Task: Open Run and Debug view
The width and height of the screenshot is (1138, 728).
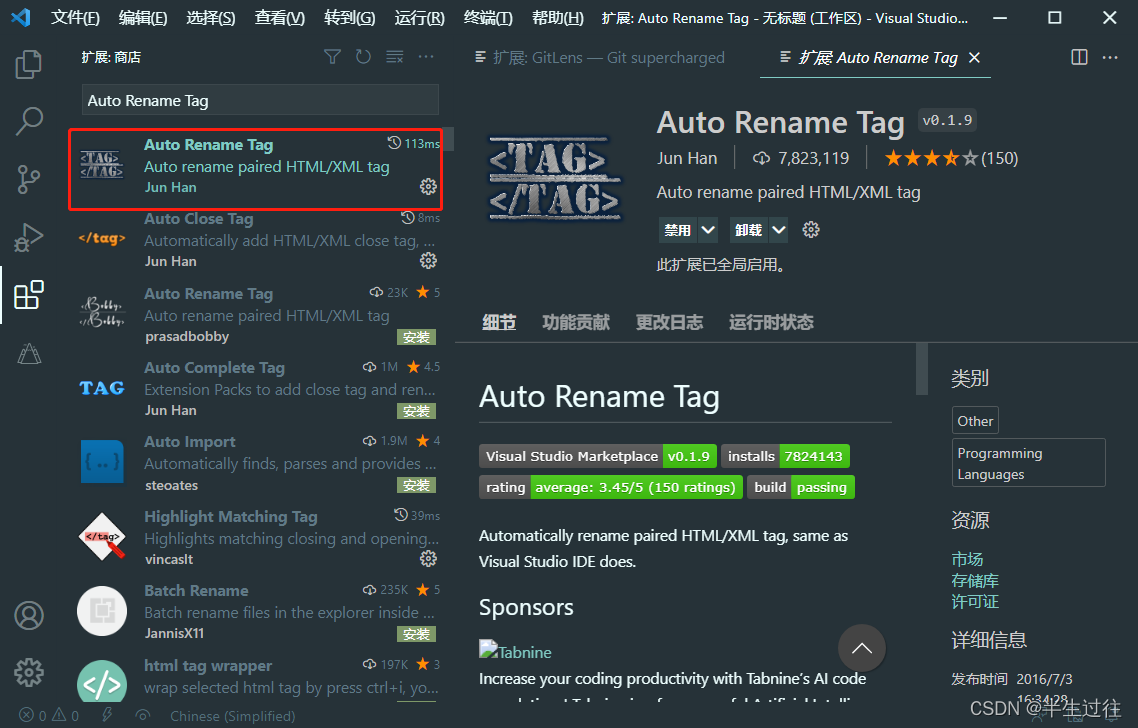Action: click(28, 237)
